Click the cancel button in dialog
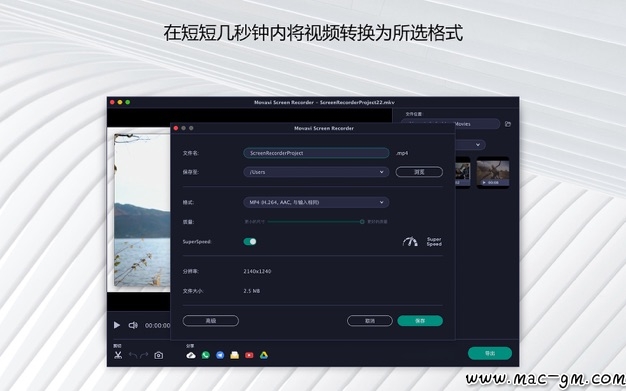The height and width of the screenshot is (391, 626). pos(370,321)
